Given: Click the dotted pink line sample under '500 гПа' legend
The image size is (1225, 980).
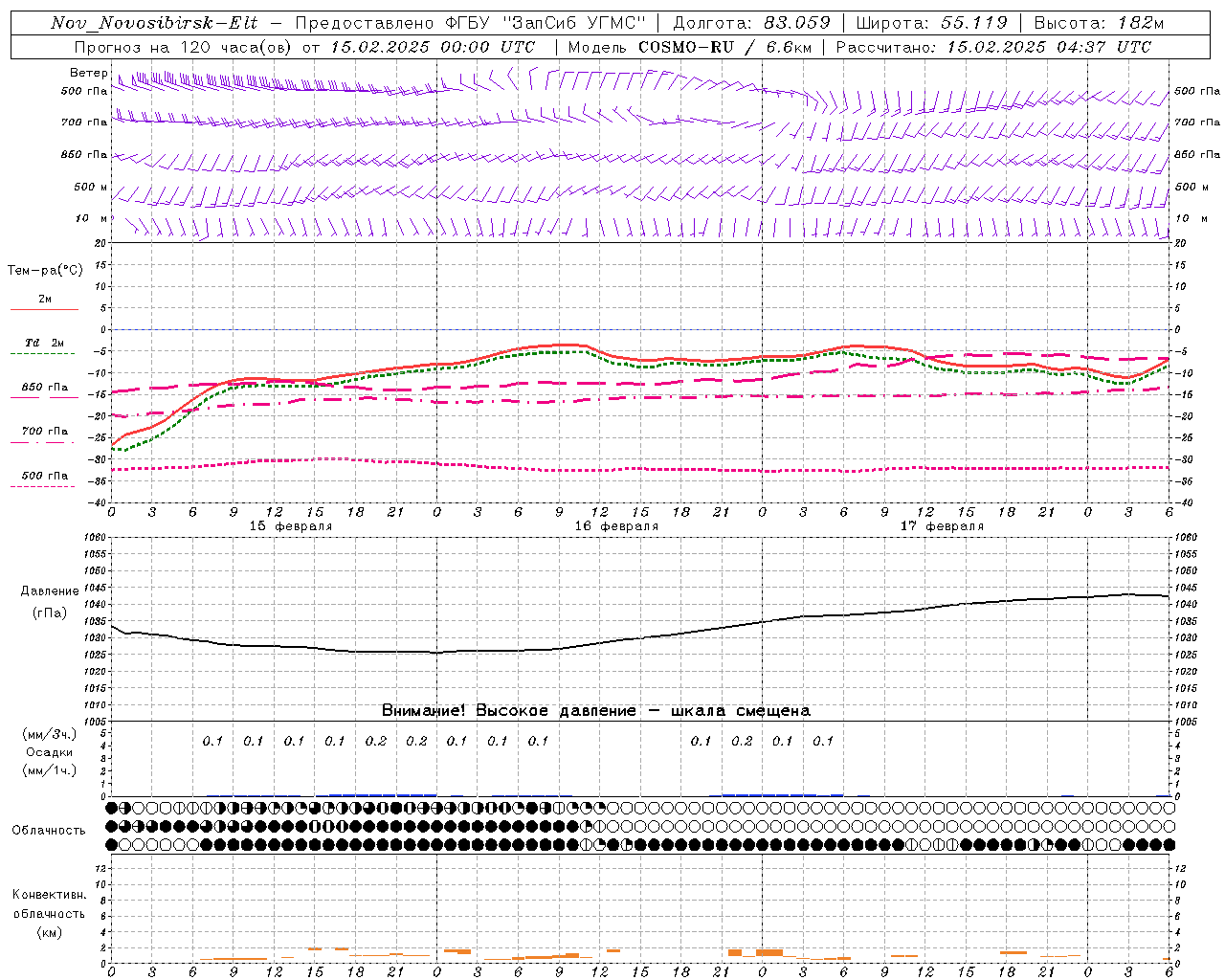Looking at the screenshot, I should point(43,487).
